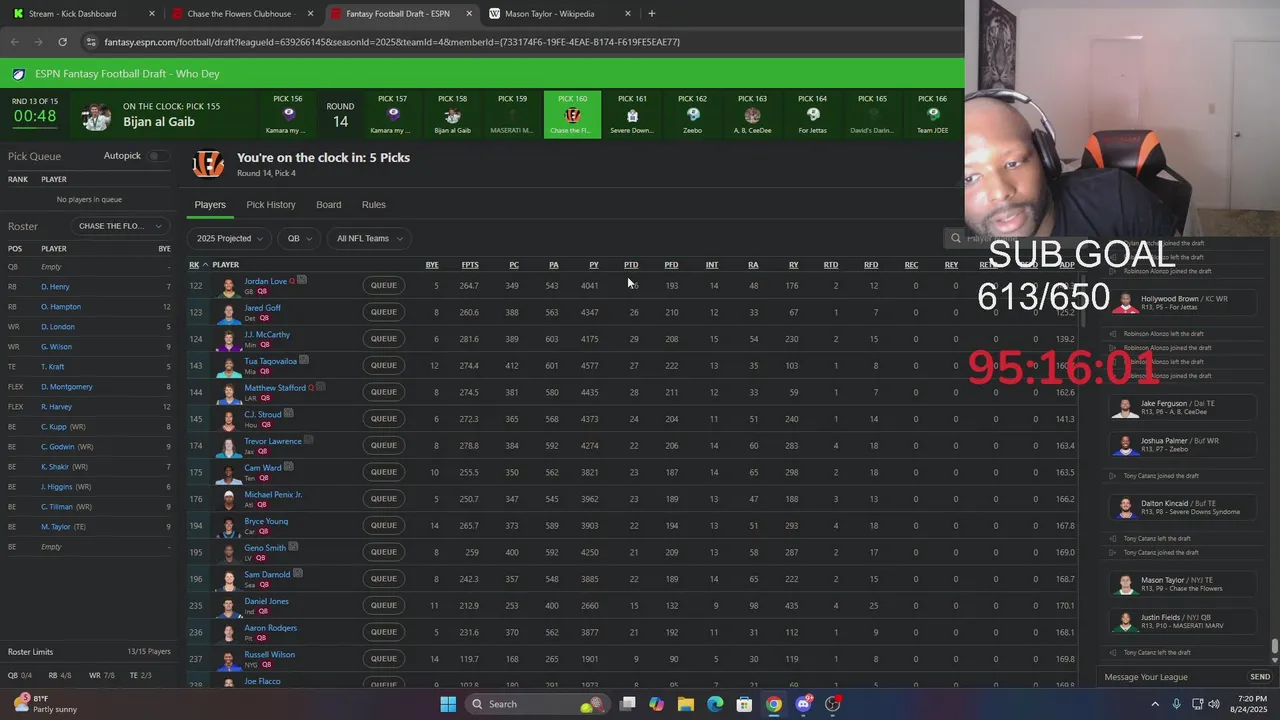Open OBS Studio from the taskbar
Image resolution: width=1280 pixels, height=720 pixels.
tap(833, 704)
